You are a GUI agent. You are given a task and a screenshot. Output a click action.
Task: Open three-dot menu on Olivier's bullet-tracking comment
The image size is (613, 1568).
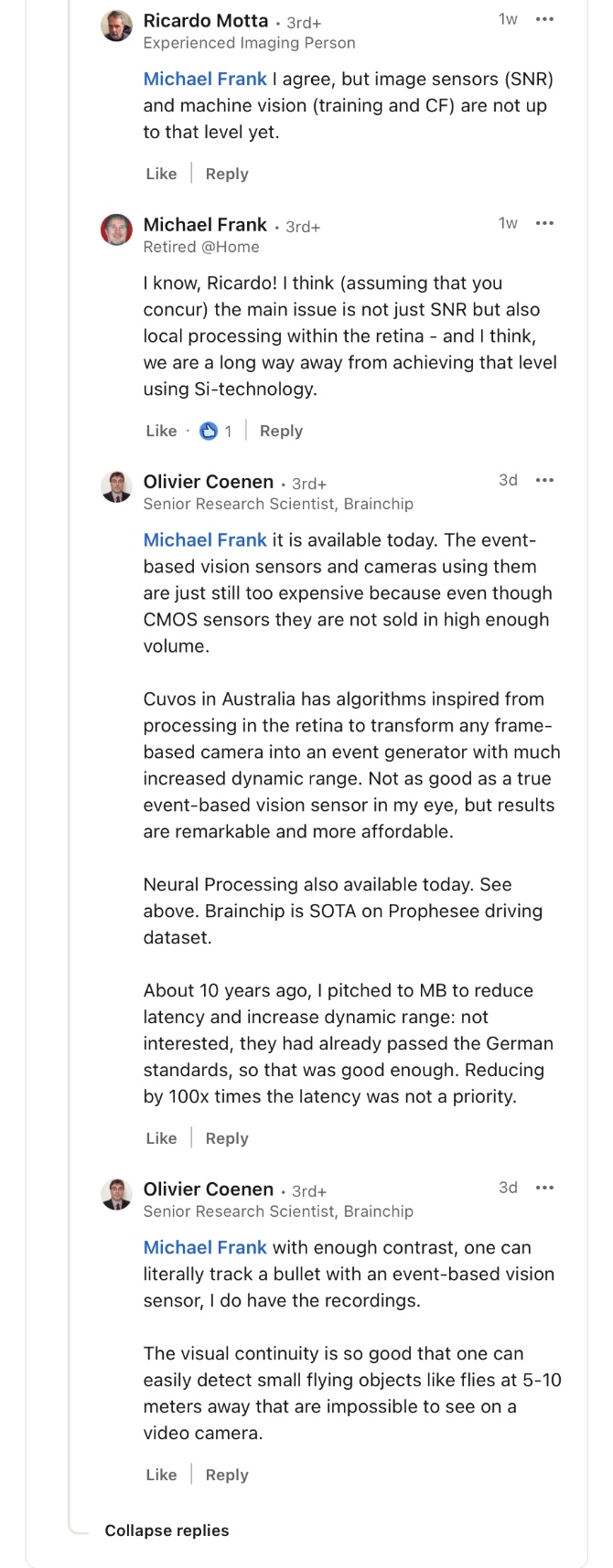pos(544,1188)
